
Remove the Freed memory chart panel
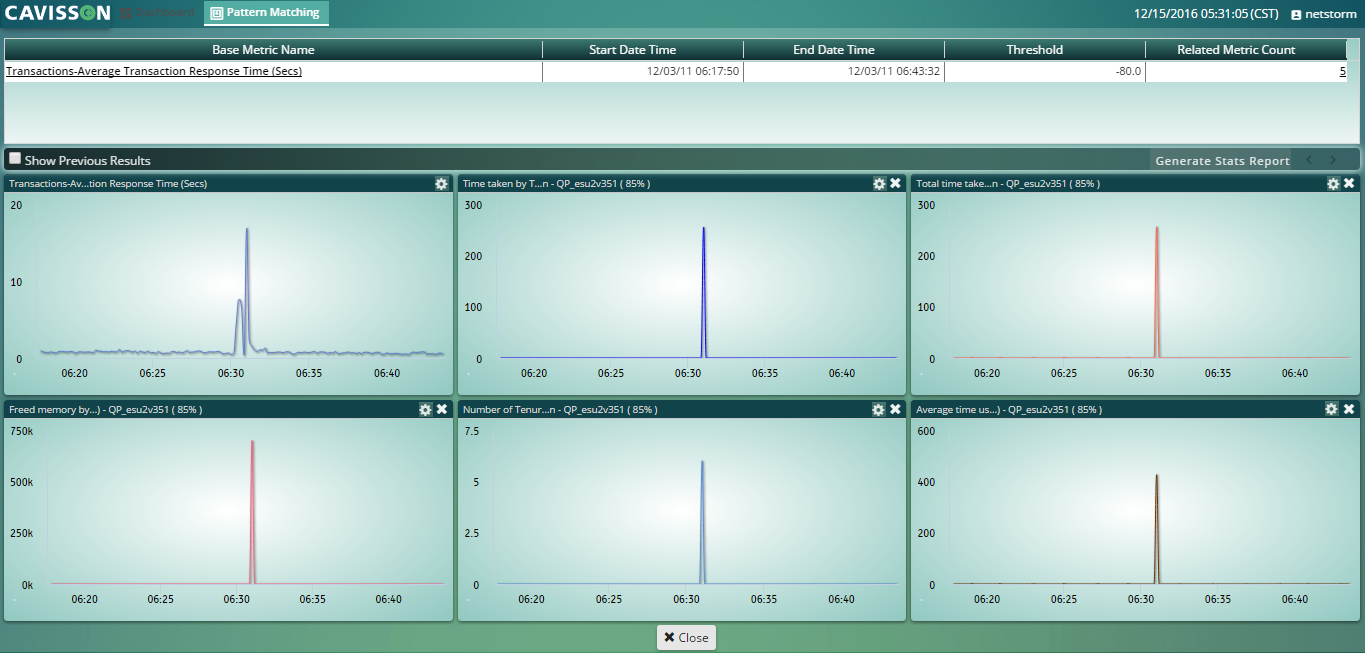tap(442, 410)
